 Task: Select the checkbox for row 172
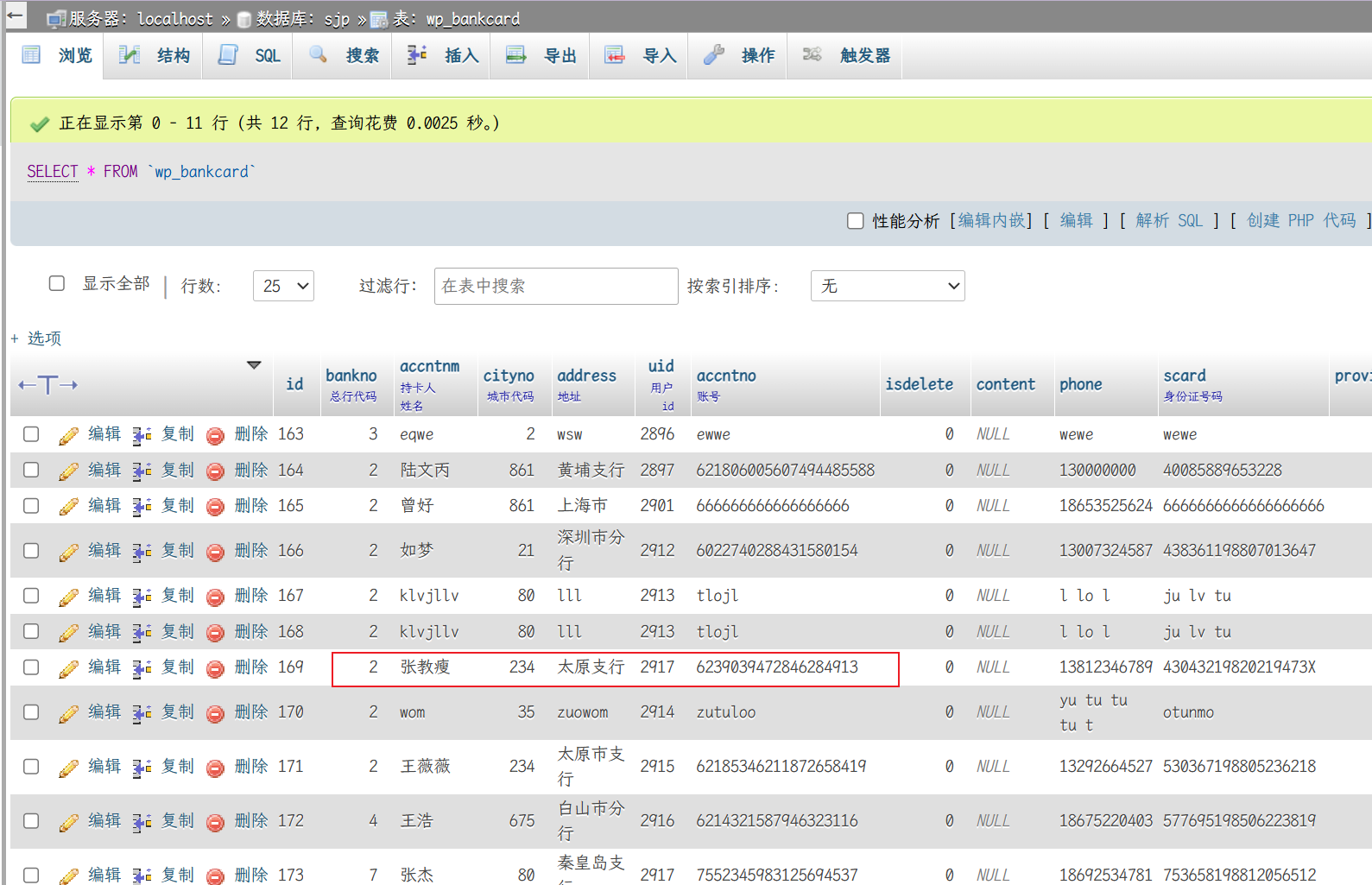click(31, 820)
